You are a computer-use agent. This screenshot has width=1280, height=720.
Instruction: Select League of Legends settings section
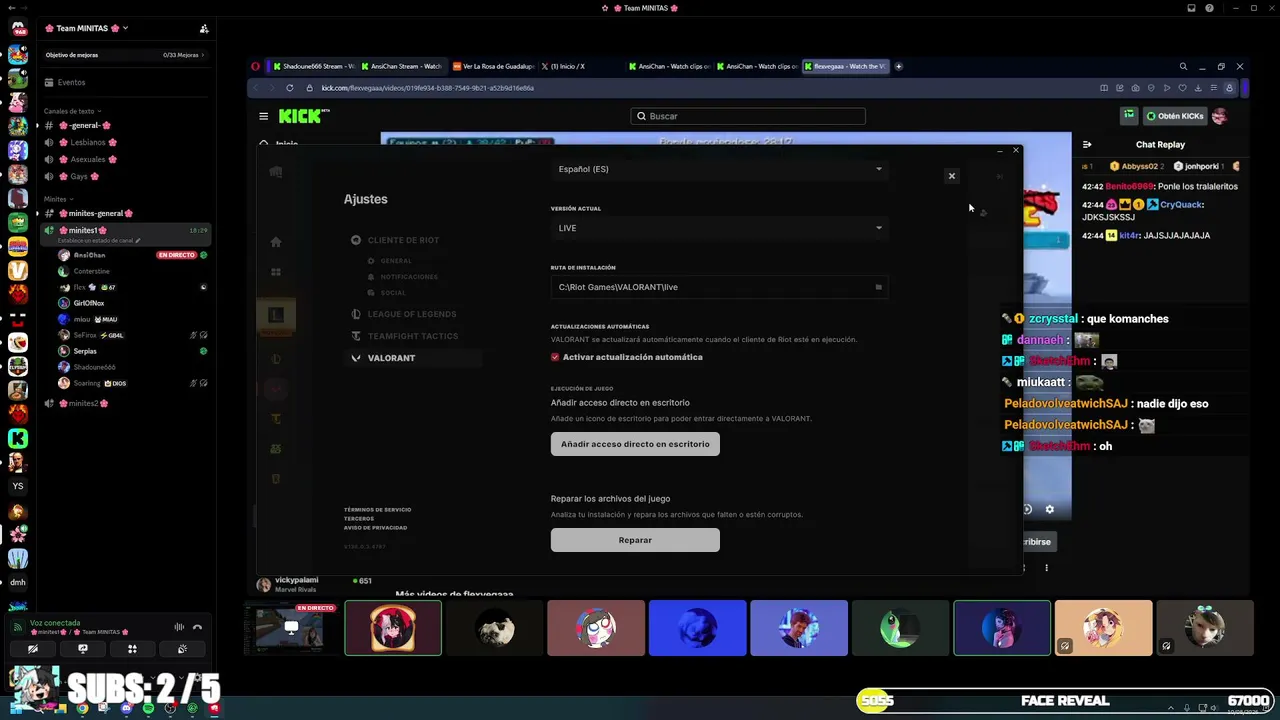click(403, 314)
